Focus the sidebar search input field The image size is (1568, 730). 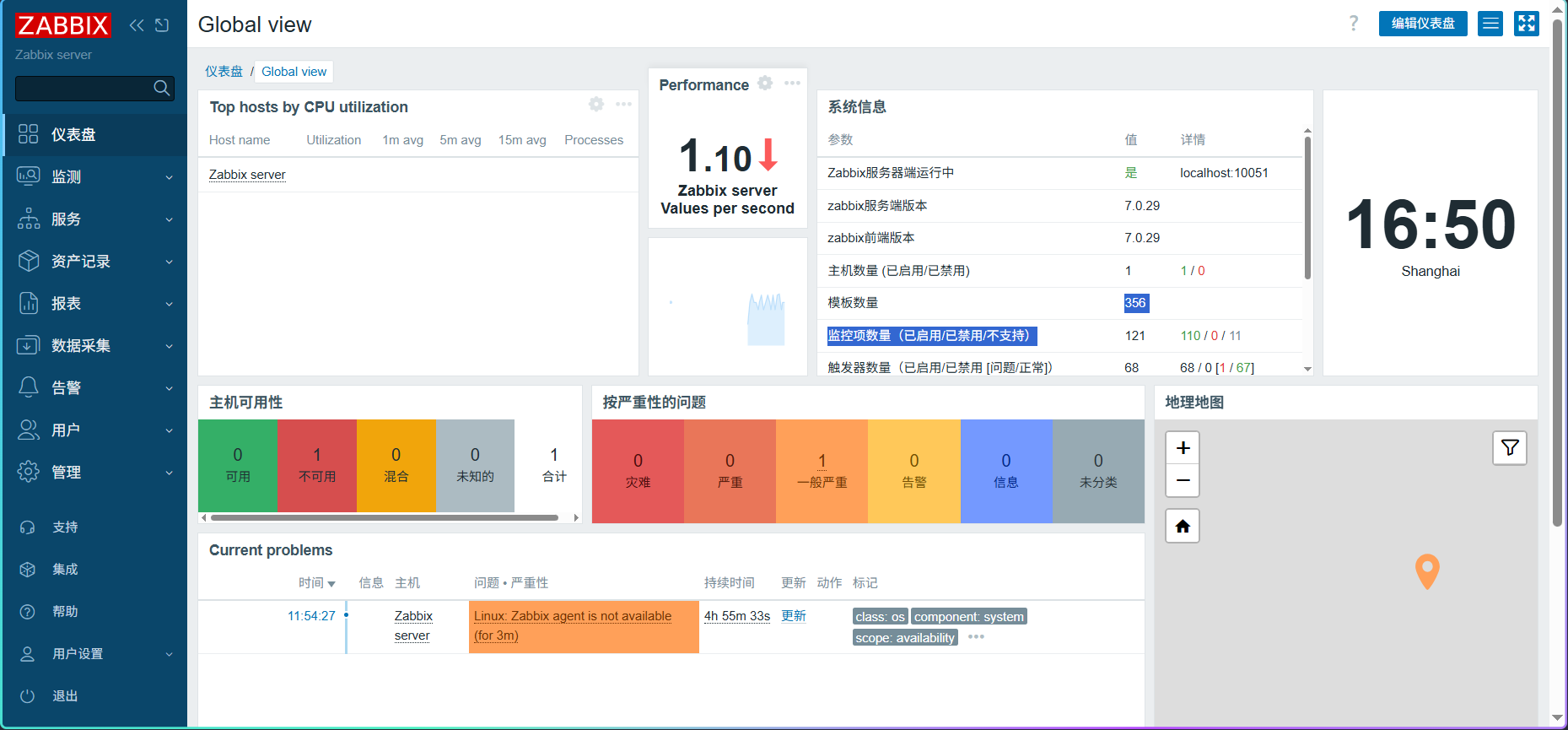(84, 88)
